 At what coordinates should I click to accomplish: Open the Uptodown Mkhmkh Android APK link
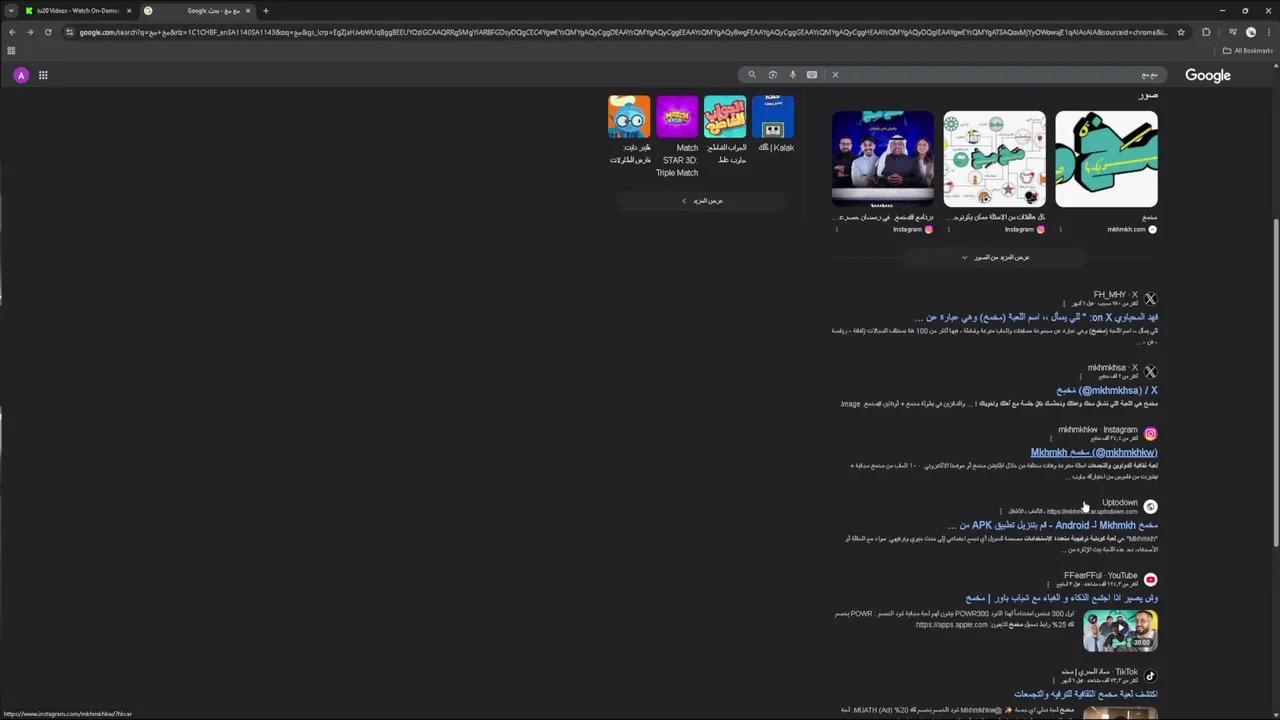pos(1053,525)
